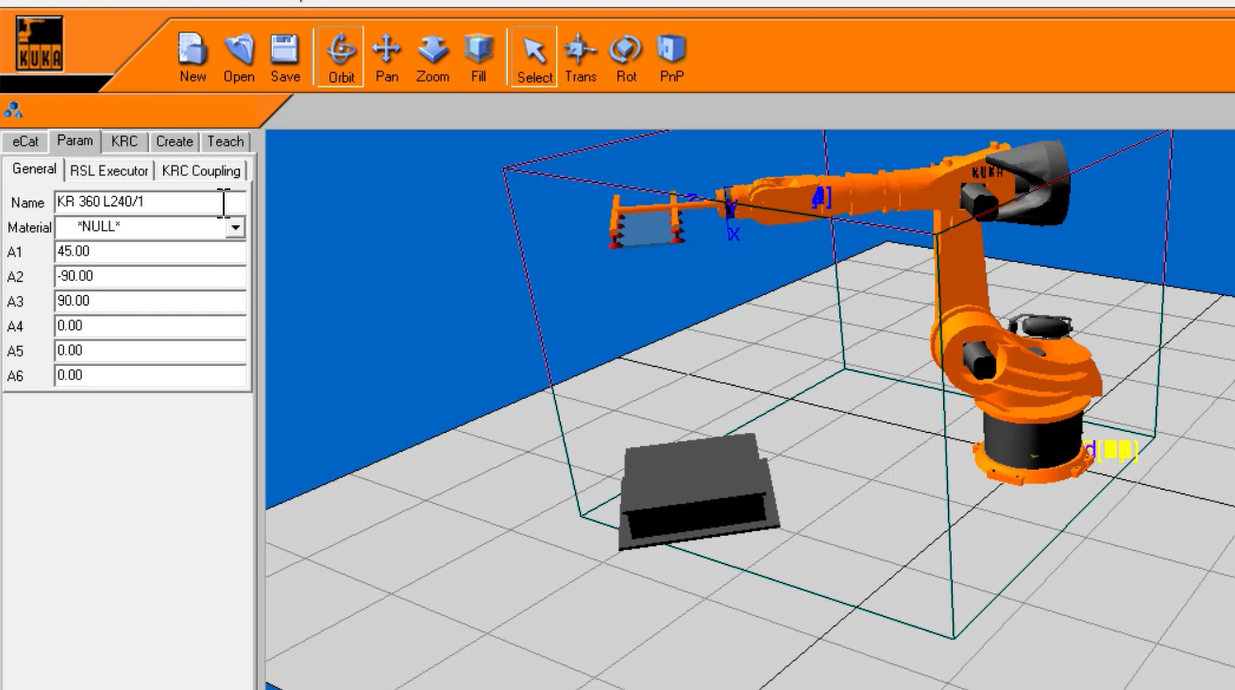Open the KRC tab
Viewport: 1235px width, 690px height.
[124, 142]
